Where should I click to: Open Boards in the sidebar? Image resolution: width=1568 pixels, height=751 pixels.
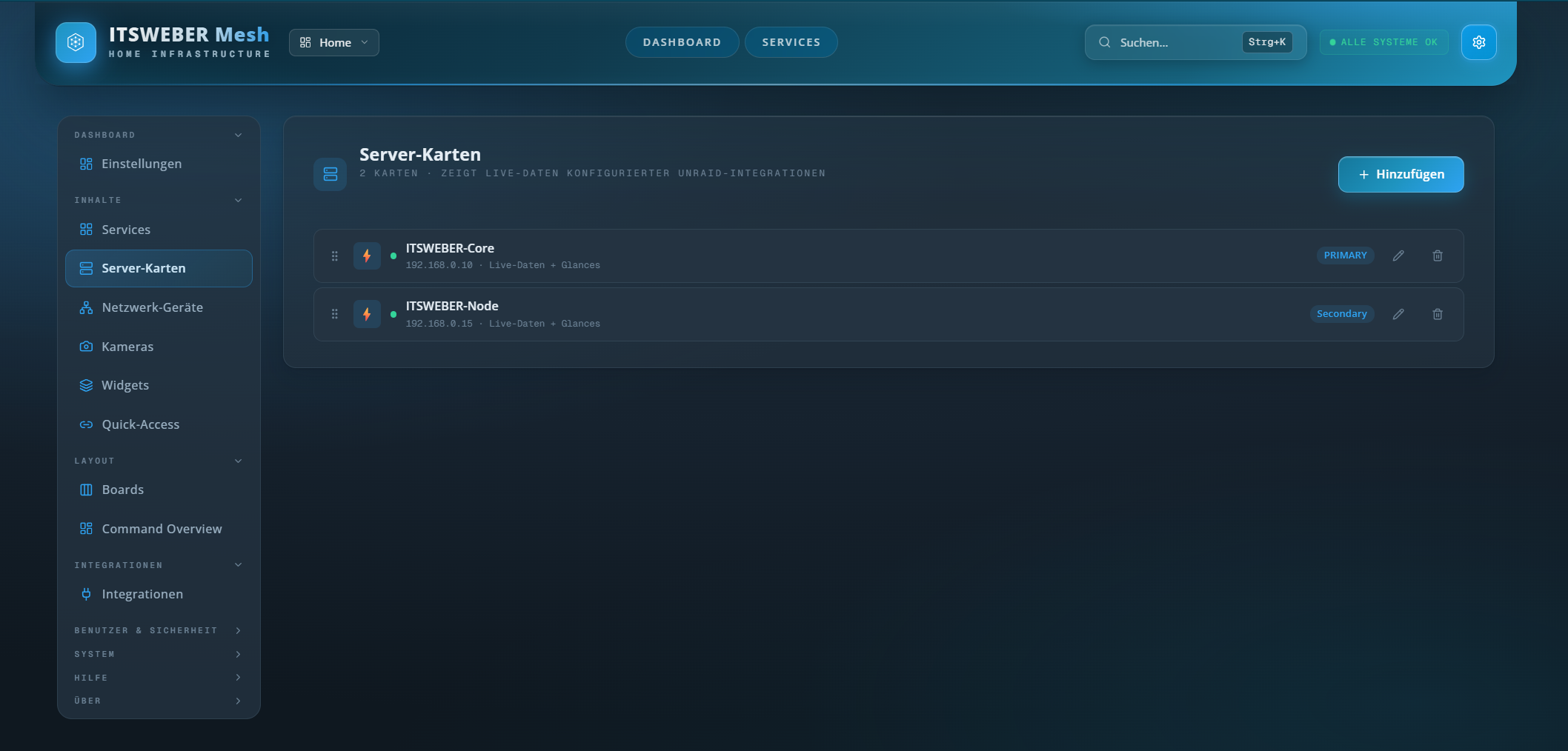159,490
